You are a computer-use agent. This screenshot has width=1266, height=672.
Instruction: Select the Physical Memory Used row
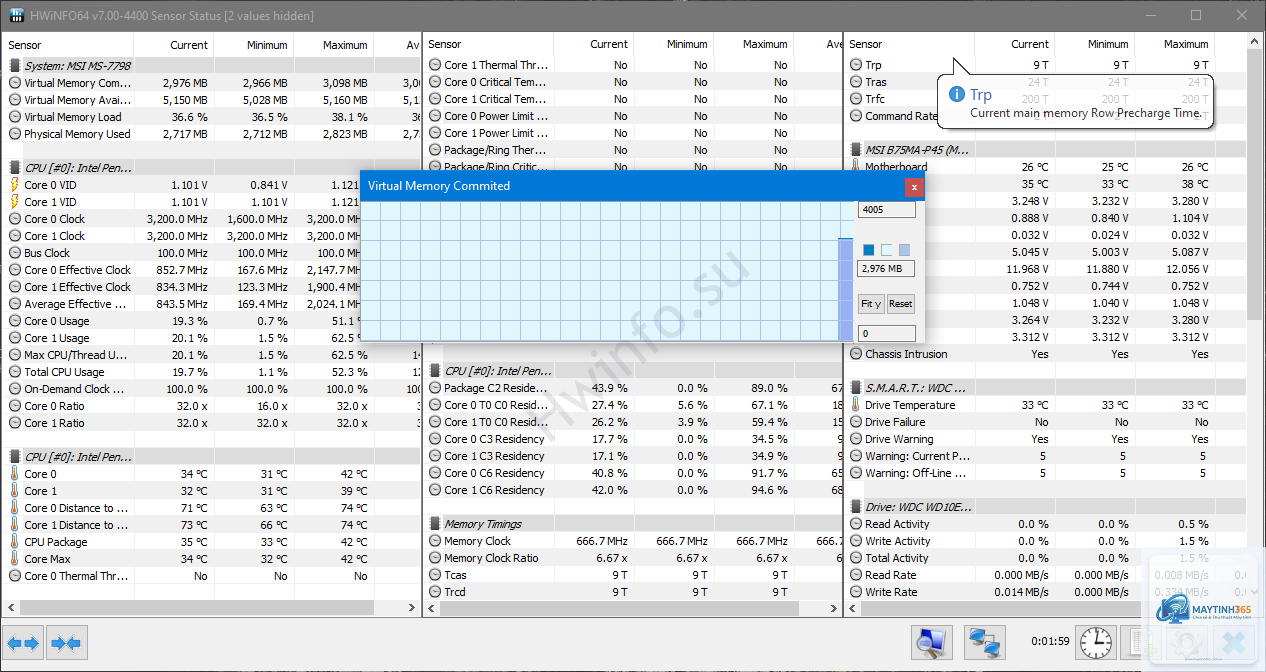pos(210,134)
